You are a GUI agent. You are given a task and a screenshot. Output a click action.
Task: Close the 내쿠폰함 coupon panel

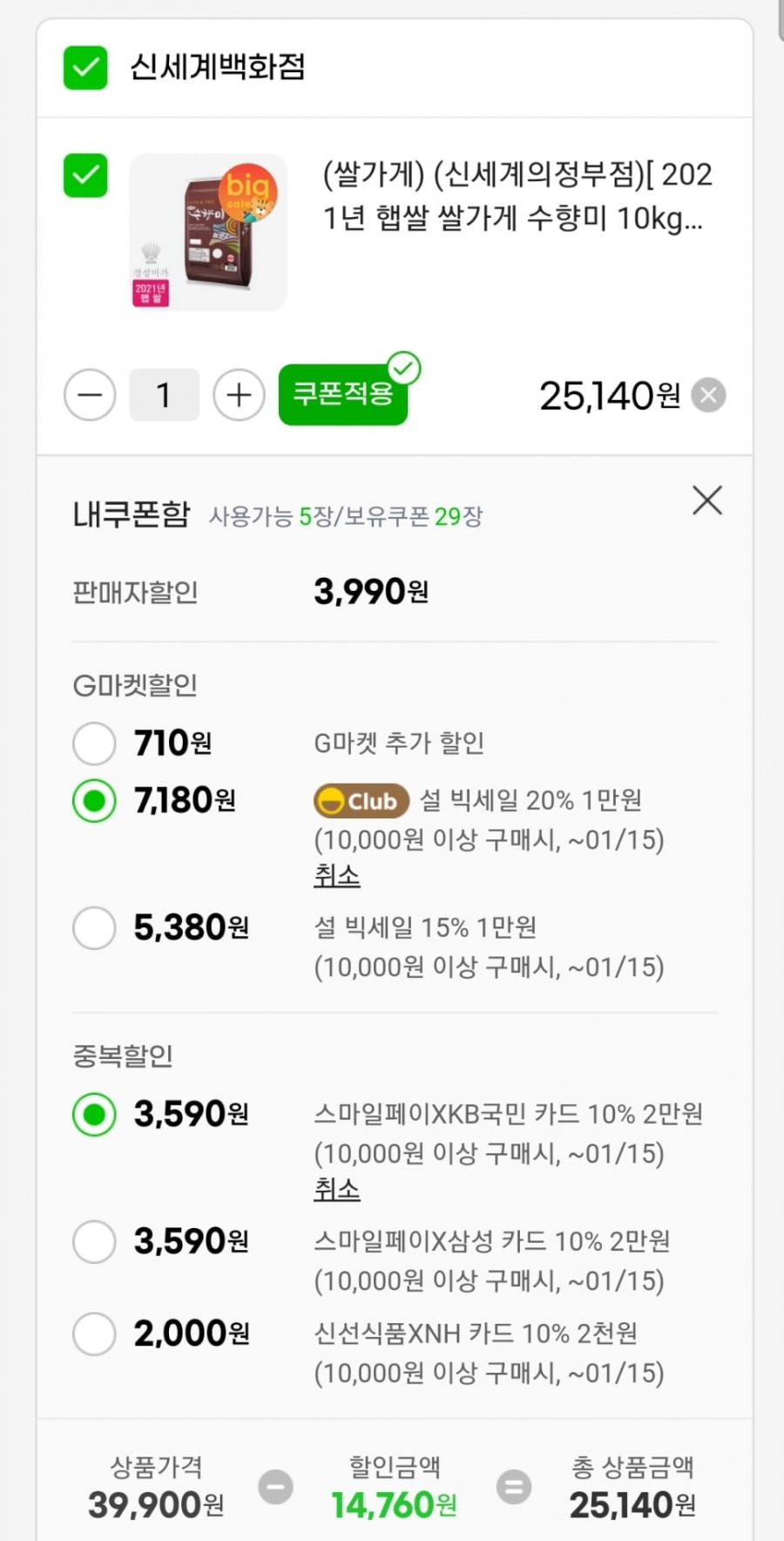(x=707, y=500)
